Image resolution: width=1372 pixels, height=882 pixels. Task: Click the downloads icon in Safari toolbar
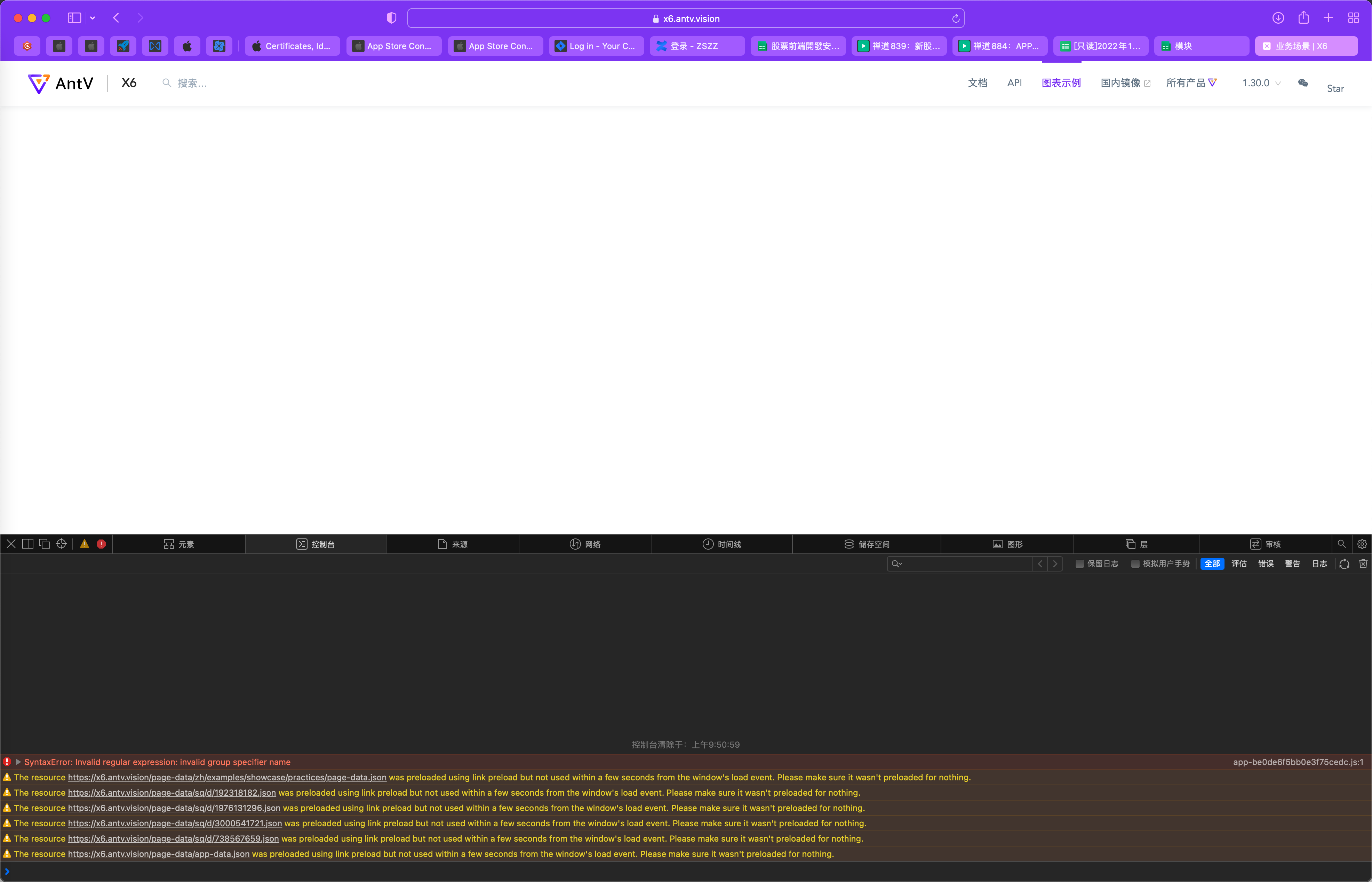pos(1278,18)
